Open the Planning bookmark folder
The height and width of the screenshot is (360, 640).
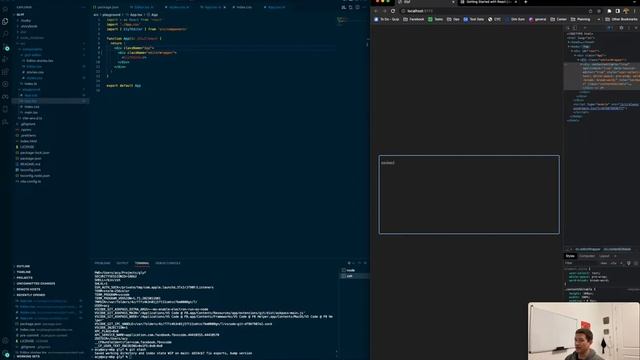point(580,19)
